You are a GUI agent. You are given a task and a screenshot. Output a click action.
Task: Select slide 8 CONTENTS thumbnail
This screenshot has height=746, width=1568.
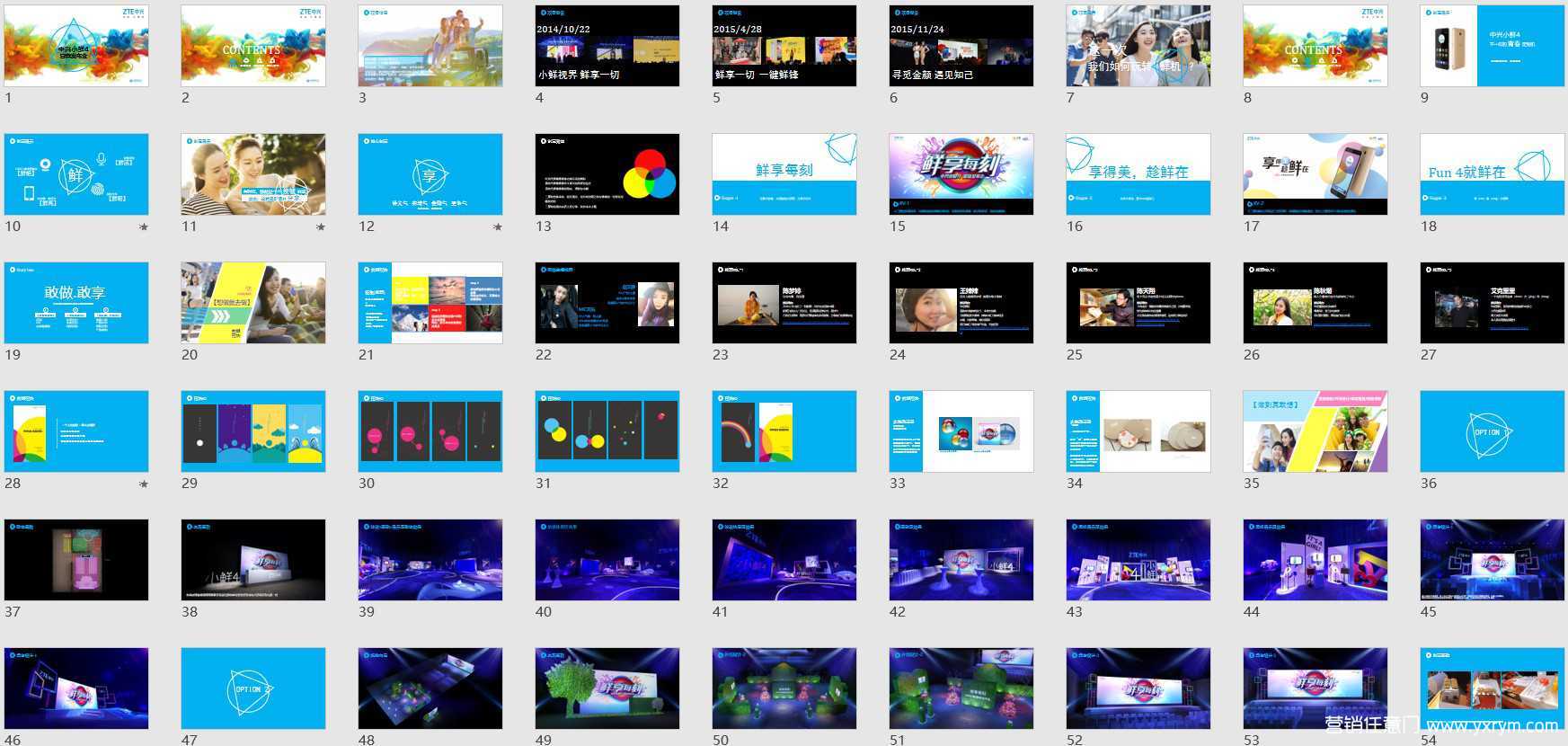tap(1316, 46)
